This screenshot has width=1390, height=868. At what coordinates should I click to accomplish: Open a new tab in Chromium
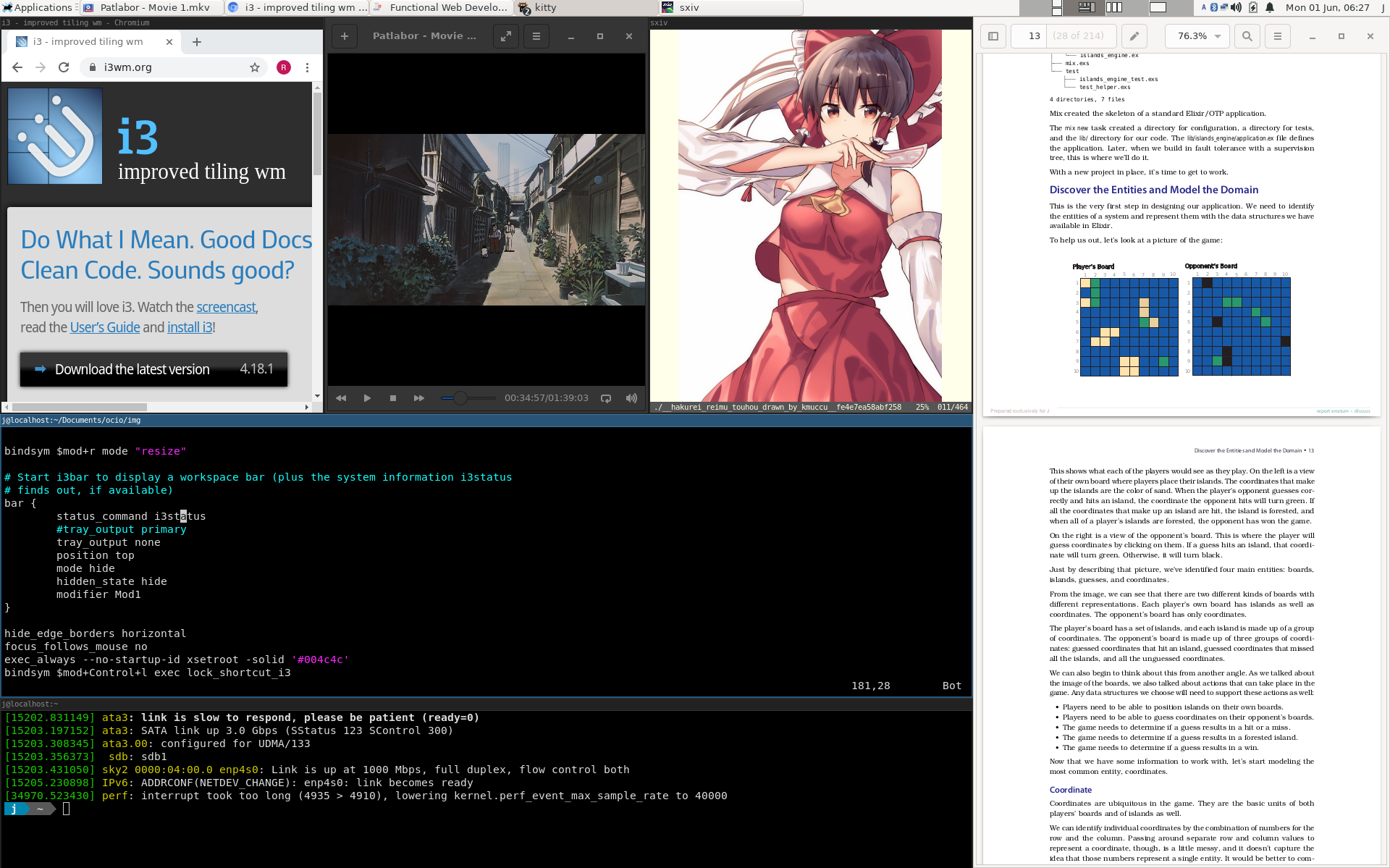coord(197,42)
